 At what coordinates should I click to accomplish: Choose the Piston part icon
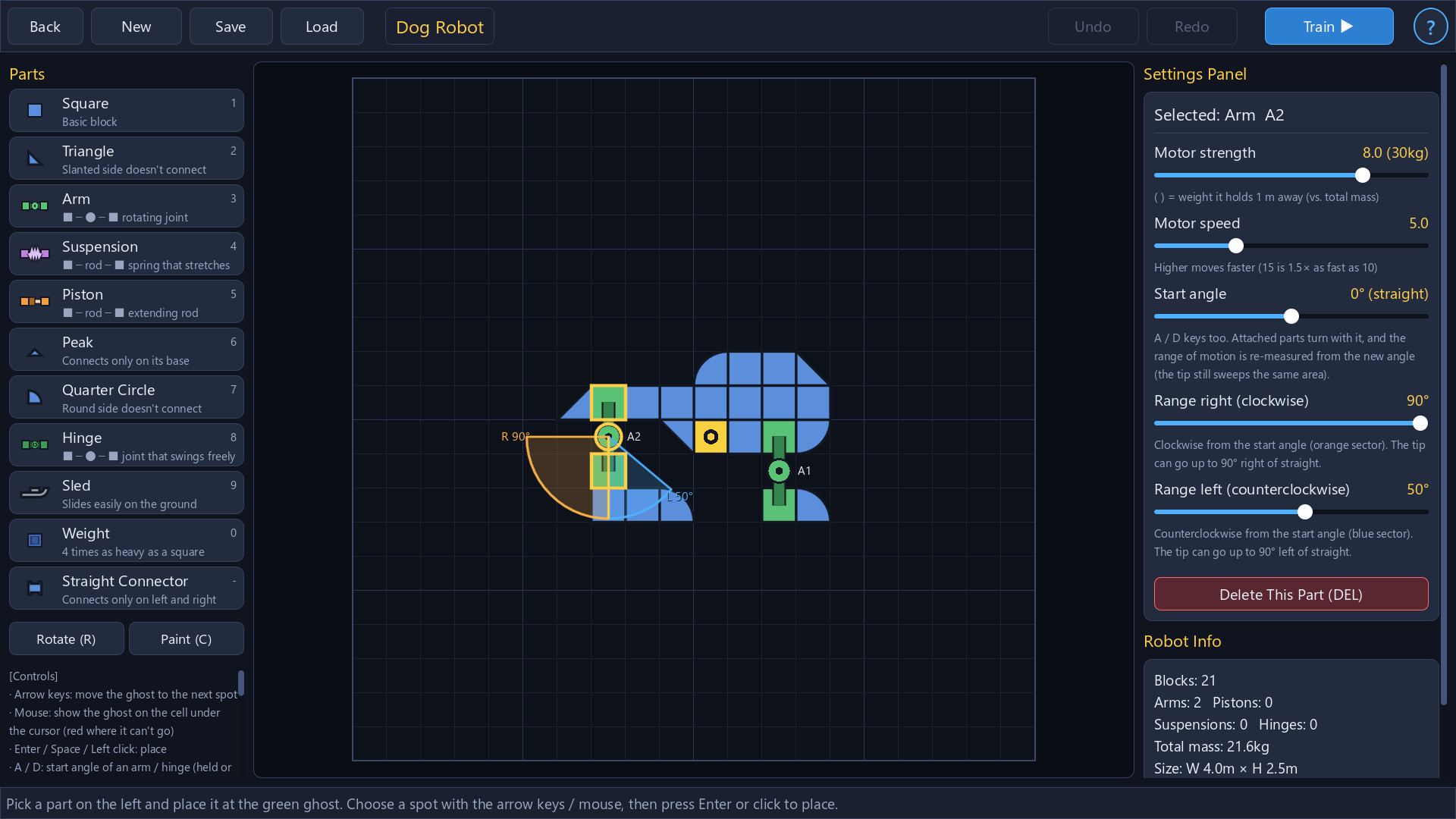[x=35, y=302]
